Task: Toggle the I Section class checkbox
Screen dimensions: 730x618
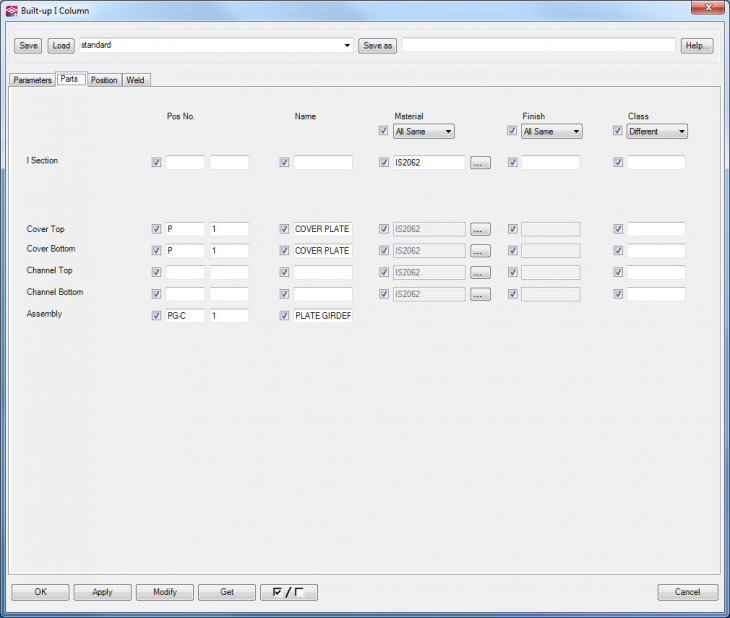Action: 618,163
